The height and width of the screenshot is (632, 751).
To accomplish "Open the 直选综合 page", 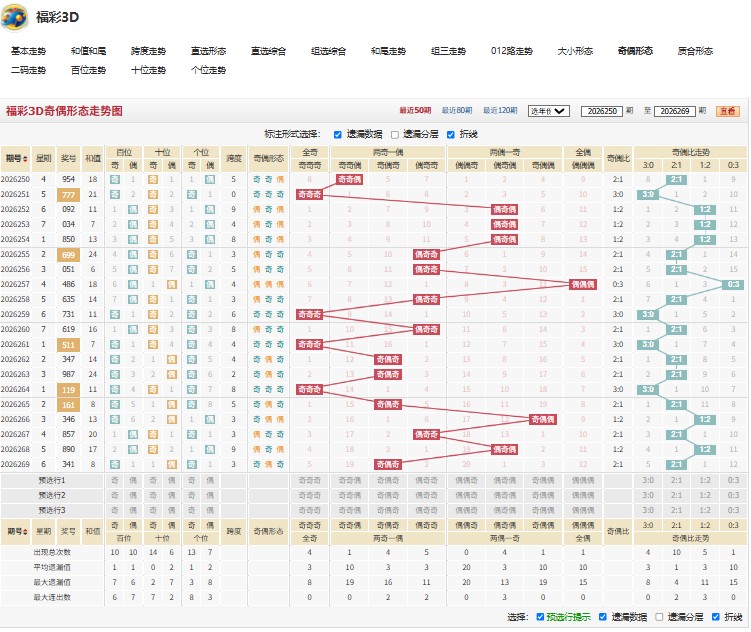I will tap(268, 51).
